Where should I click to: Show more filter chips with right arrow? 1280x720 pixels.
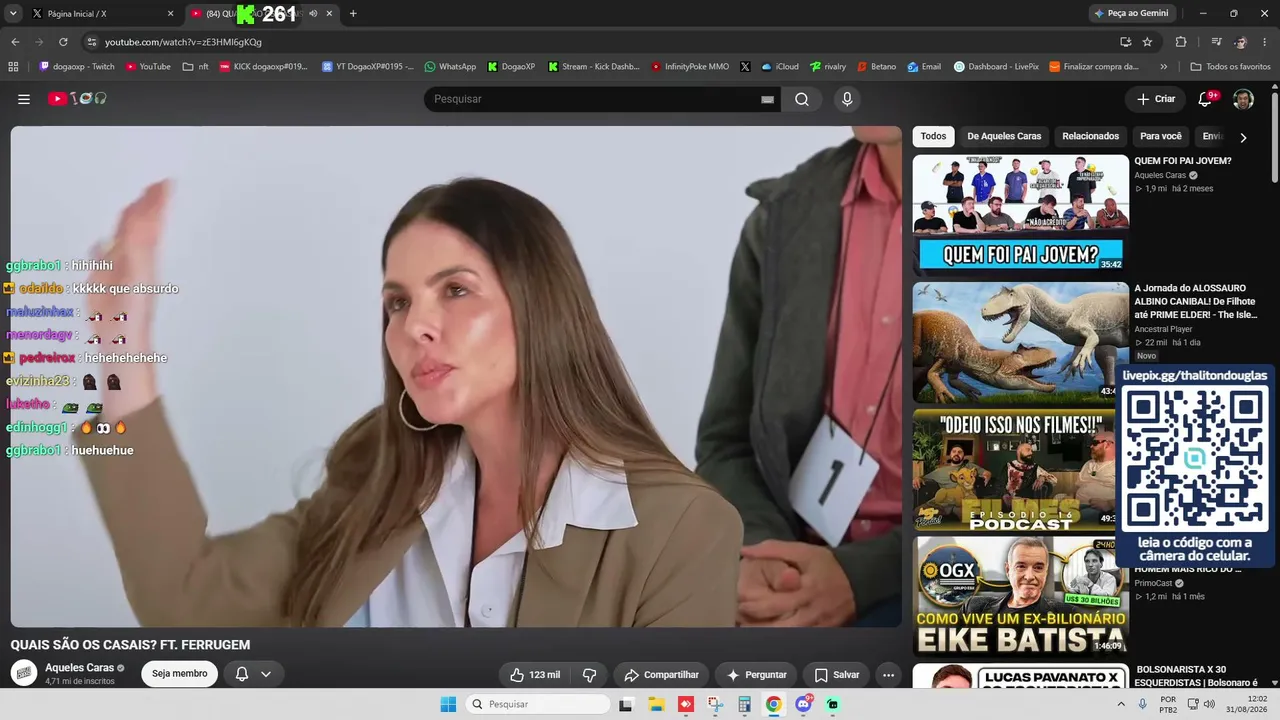pyautogui.click(x=1243, y=137)
